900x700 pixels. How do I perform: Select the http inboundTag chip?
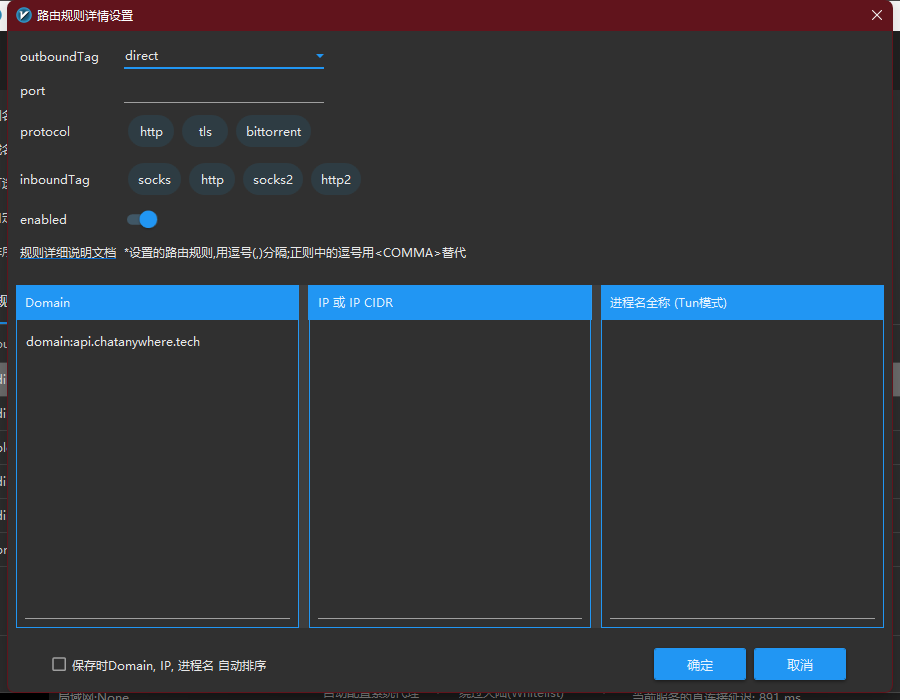pos(212,180)
